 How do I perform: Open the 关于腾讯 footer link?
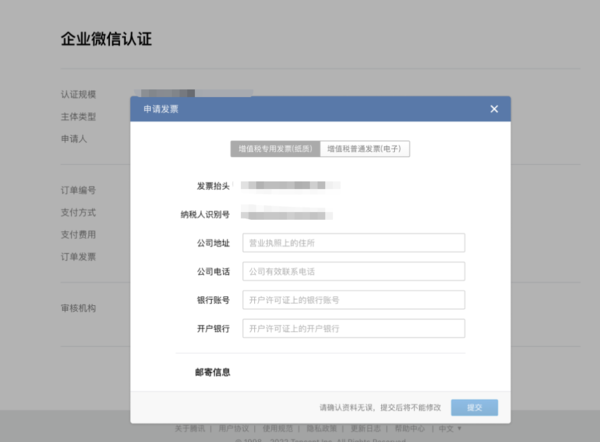pyautogui.click(x=190, y=428)
